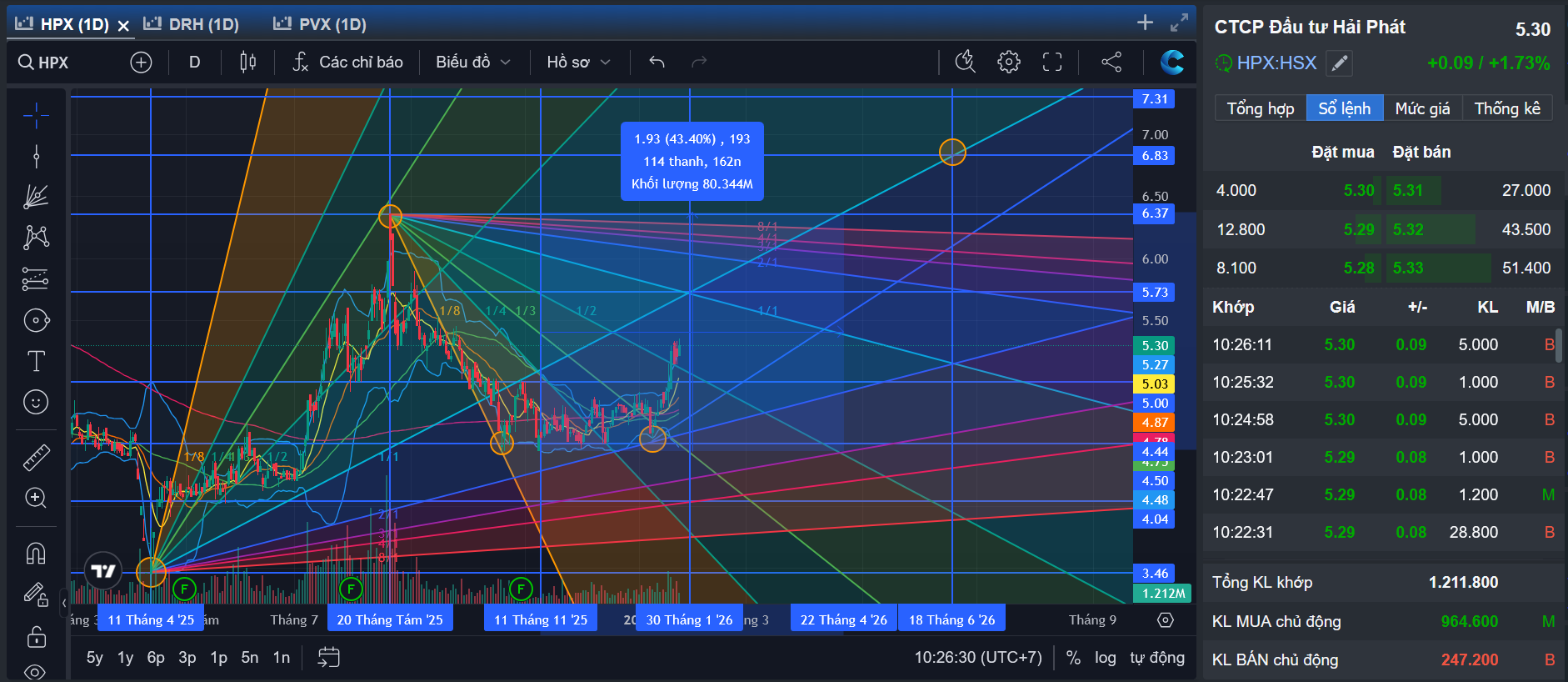Viewport: 1568px width, 682px height.
Task: Toggle magnet mode for drawings
Action: click(x=36, y=554)
